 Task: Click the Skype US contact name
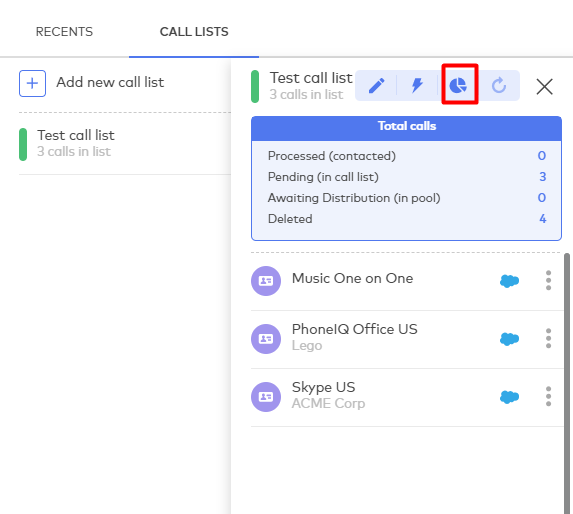tap(323, 387)
